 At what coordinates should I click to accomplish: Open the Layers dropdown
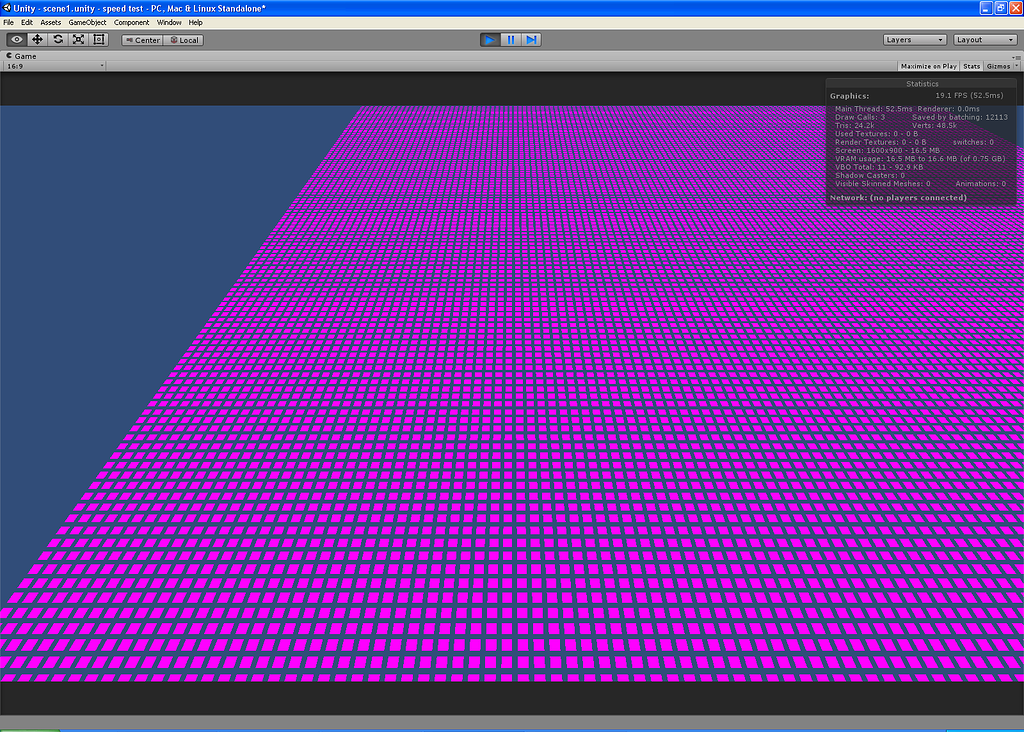(x=915, y=39)
